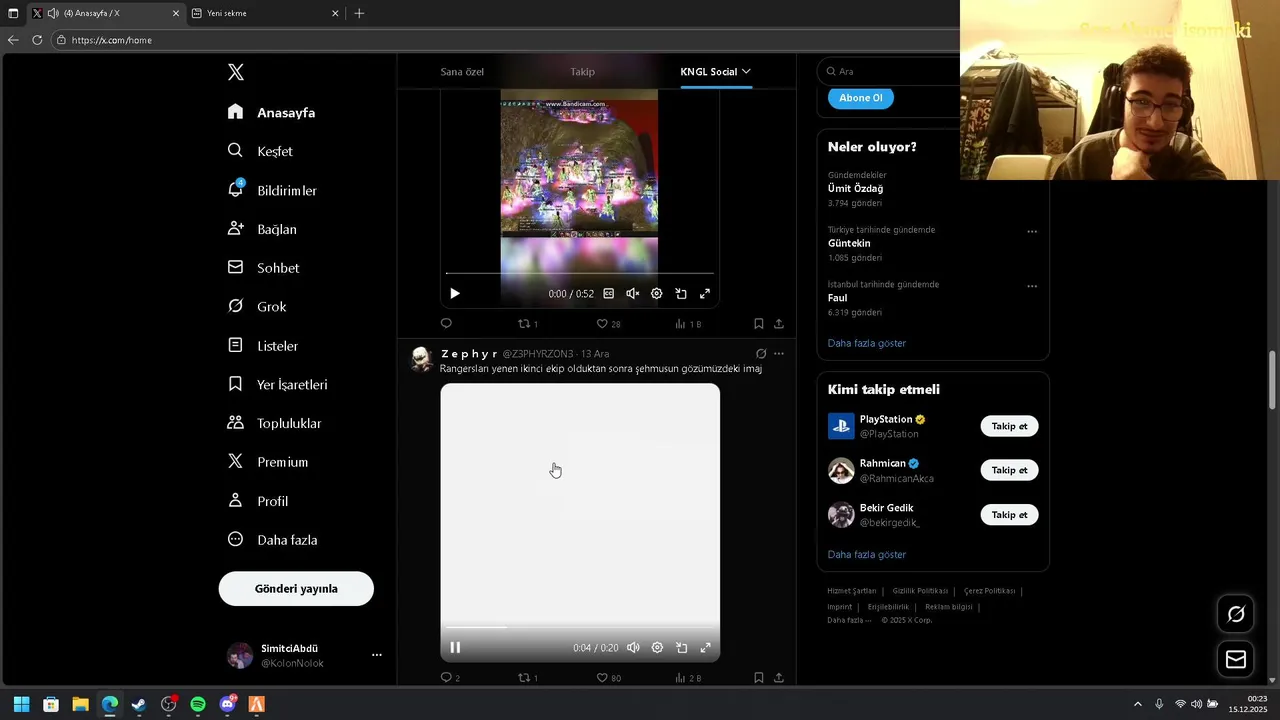Click the Abone Ol button

(861, 98)
